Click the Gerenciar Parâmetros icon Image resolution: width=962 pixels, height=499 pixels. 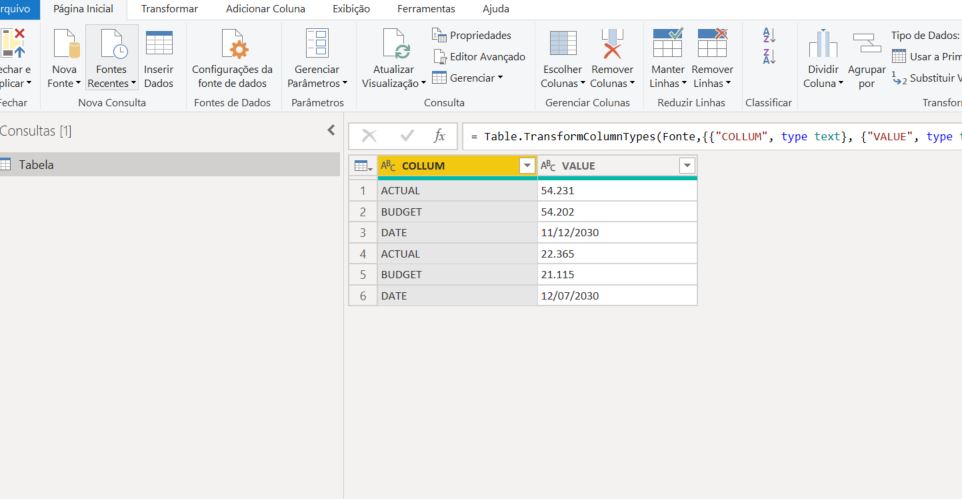coord(317,44)
